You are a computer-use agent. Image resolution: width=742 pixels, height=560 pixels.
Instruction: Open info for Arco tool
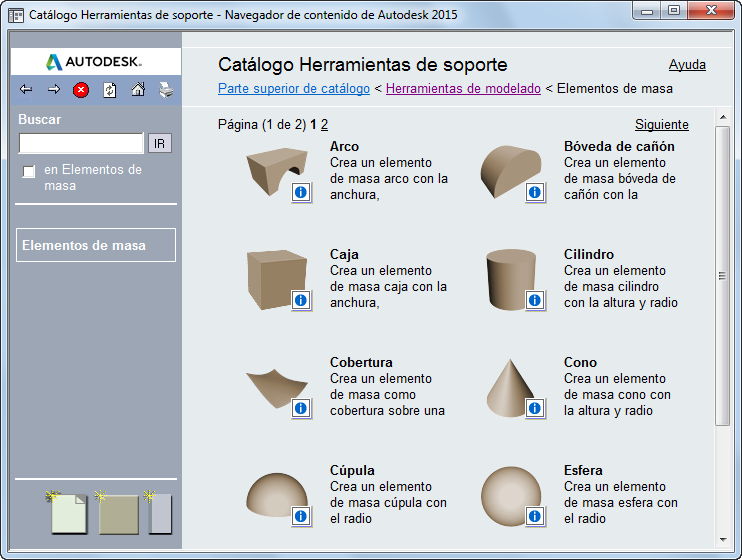tap(301, 193)
